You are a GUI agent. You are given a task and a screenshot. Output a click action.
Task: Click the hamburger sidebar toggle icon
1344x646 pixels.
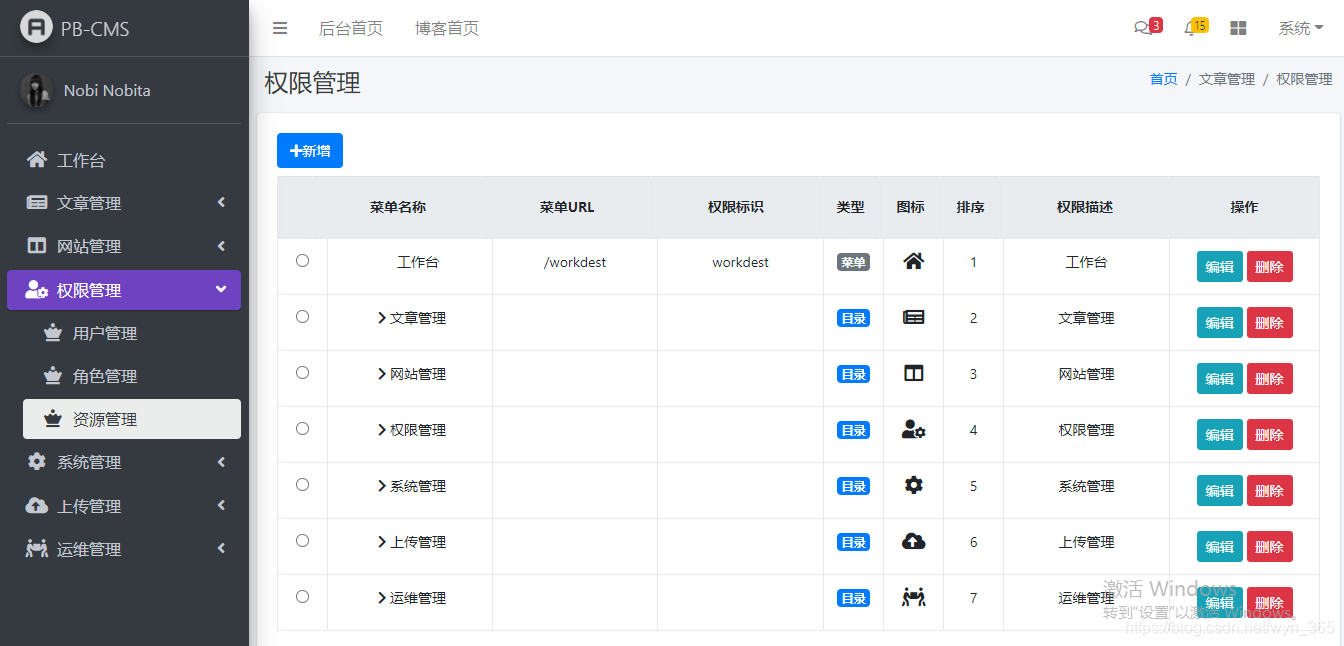point(280,28)
